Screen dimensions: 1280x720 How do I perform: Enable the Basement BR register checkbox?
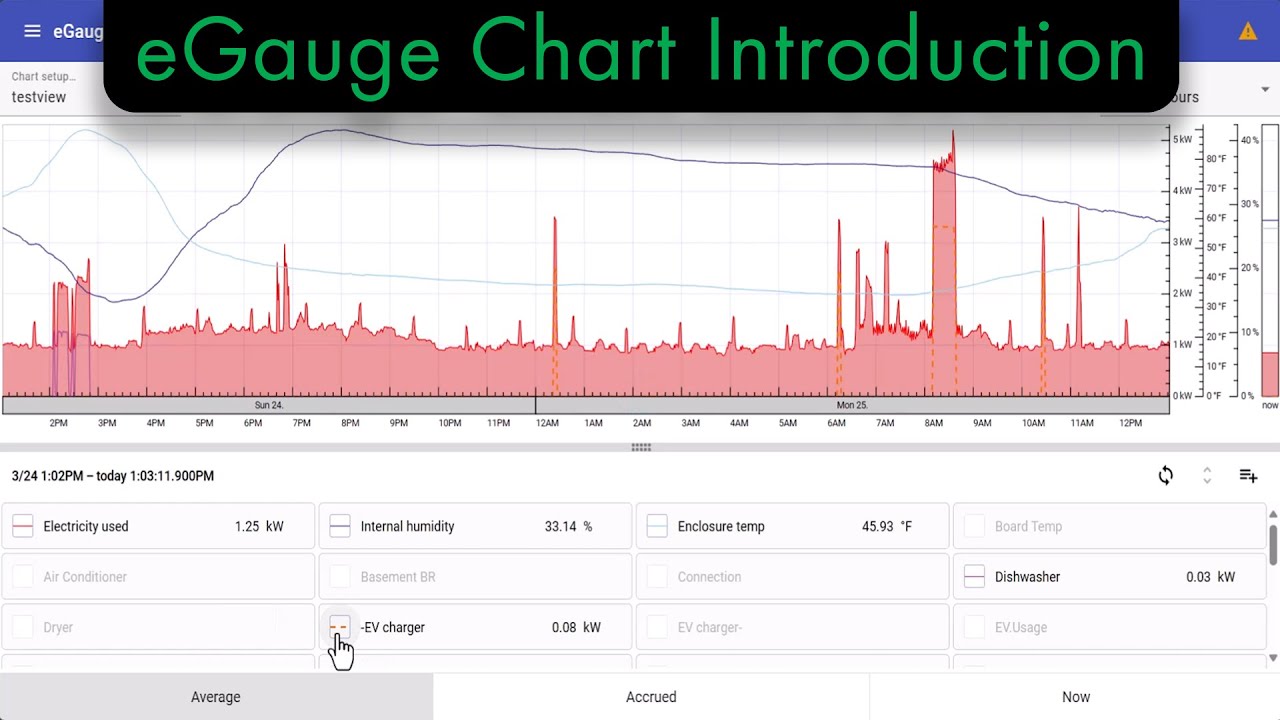tap(340, 577)
